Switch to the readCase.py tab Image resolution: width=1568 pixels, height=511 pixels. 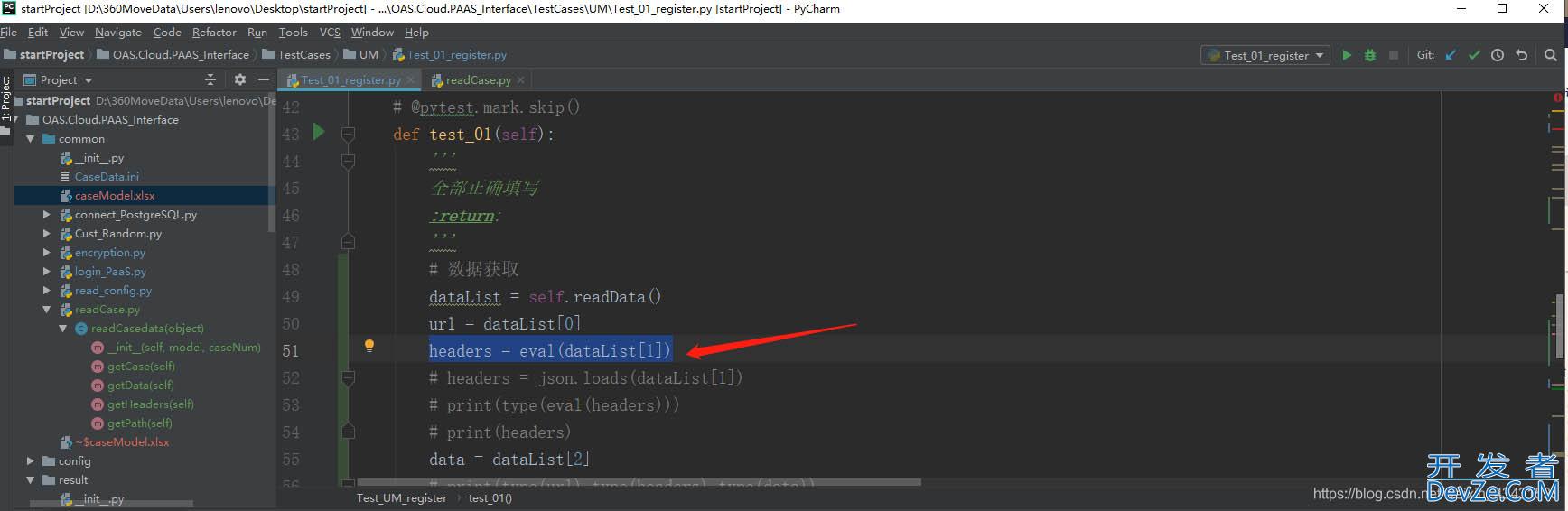(478, 80)
